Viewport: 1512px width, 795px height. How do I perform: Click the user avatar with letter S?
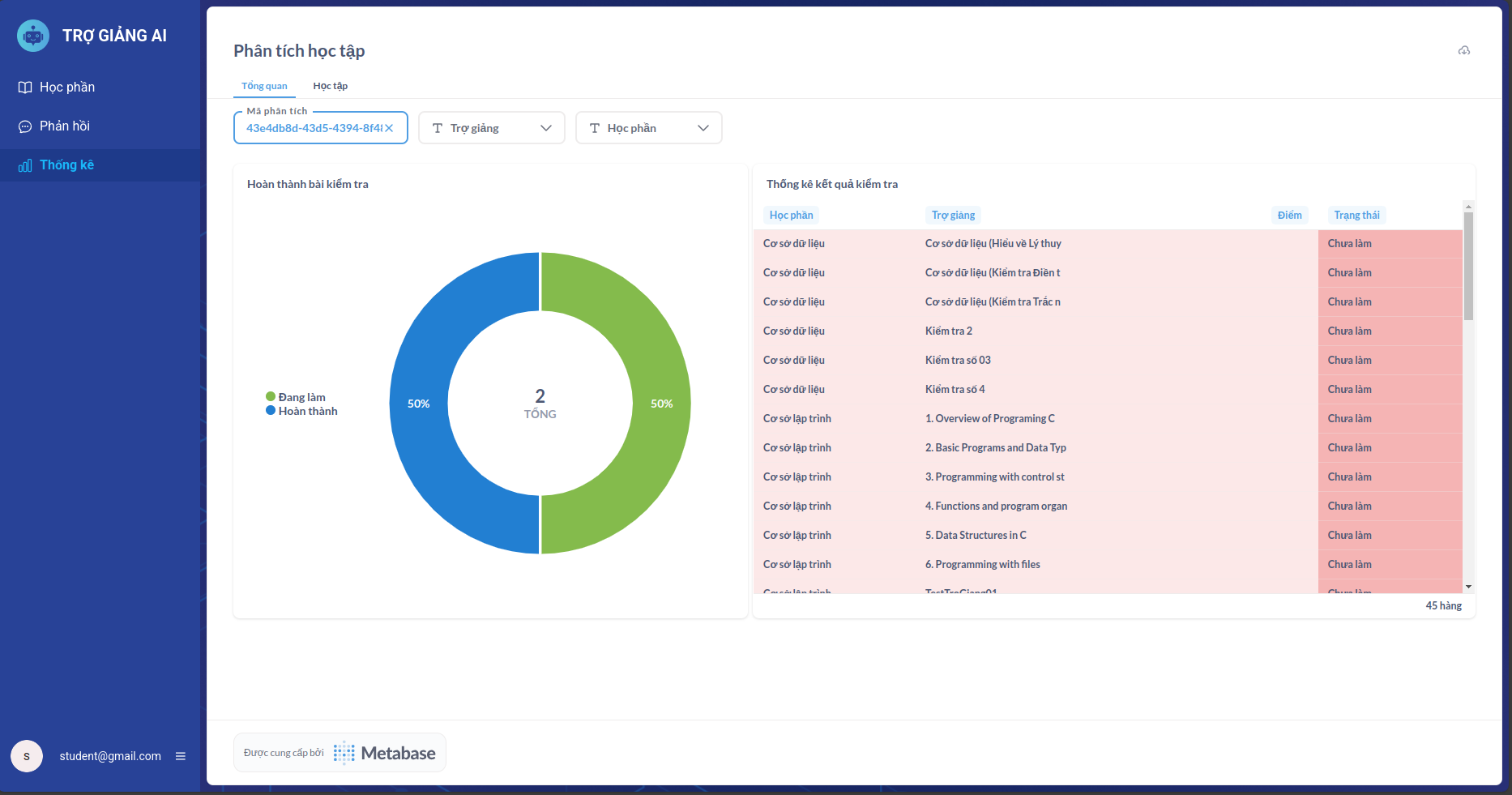(27, 756)
